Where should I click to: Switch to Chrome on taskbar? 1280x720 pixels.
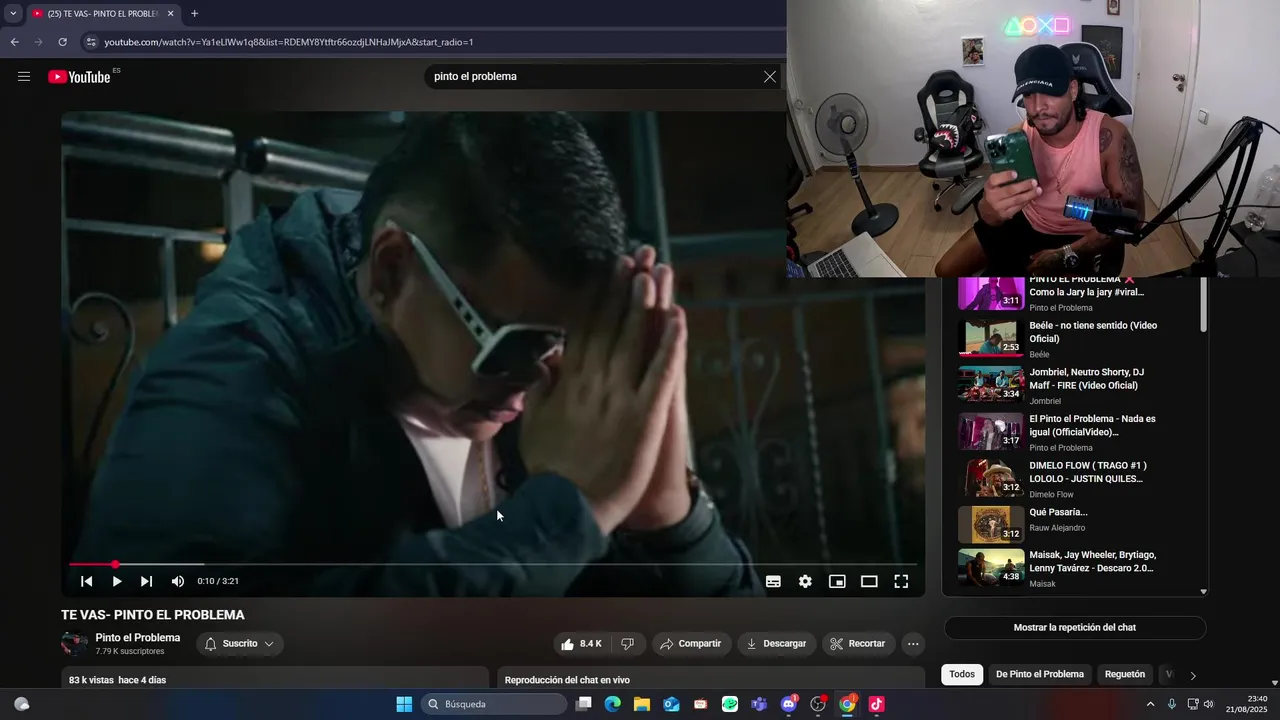click(x=847, y=704)
